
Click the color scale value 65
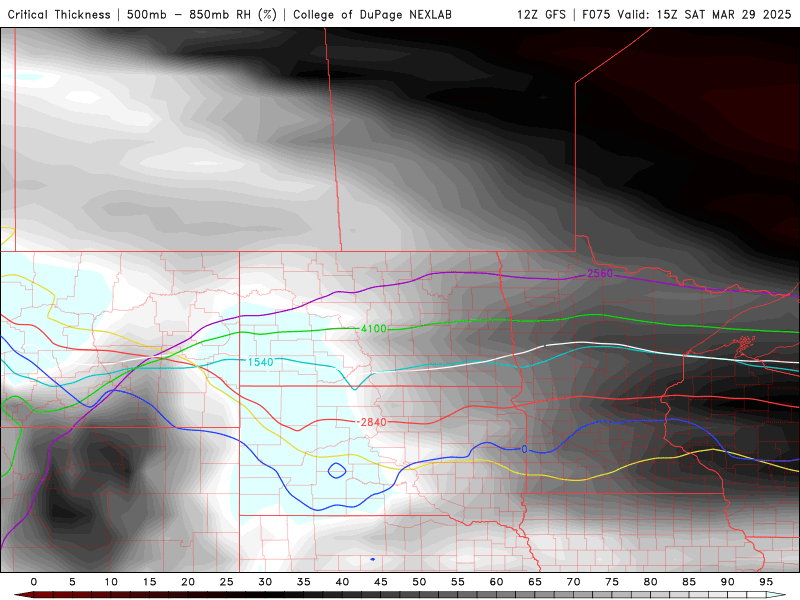pos(535,582)
